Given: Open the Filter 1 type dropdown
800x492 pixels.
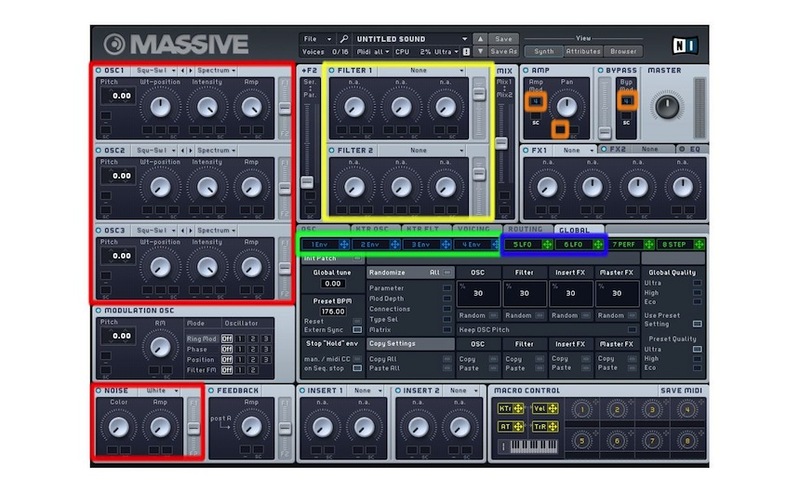Looking at the screenshot, I should 417,71.
